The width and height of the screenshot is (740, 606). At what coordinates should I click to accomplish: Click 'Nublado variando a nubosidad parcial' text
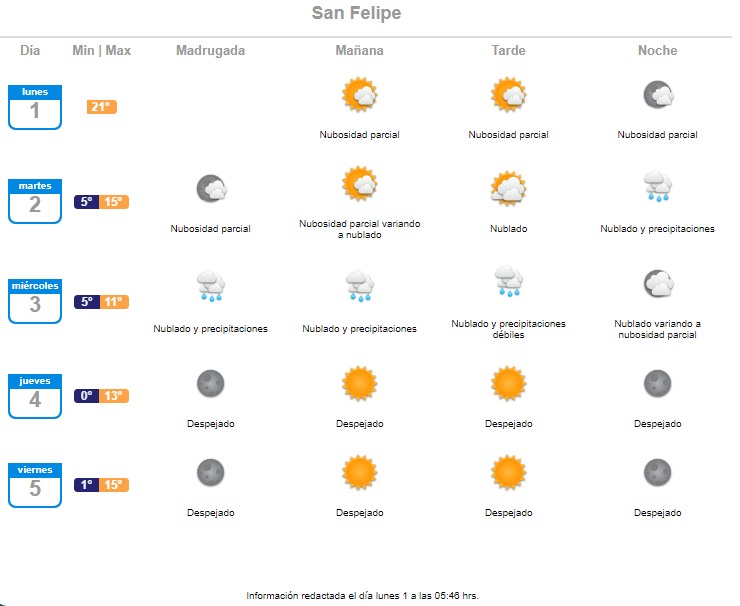point(657,329)
